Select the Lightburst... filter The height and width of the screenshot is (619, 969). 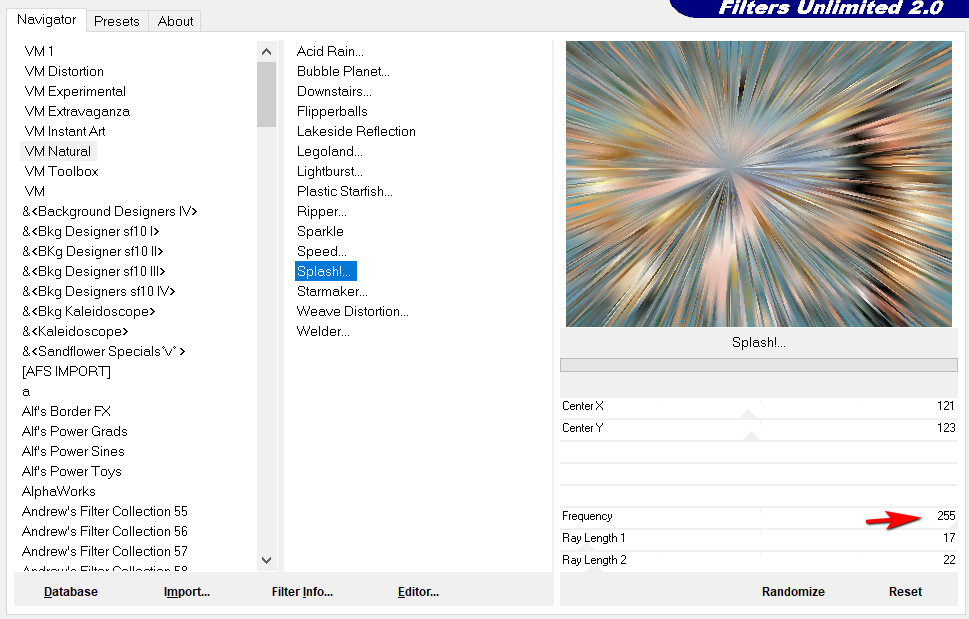tap(329, 171)
